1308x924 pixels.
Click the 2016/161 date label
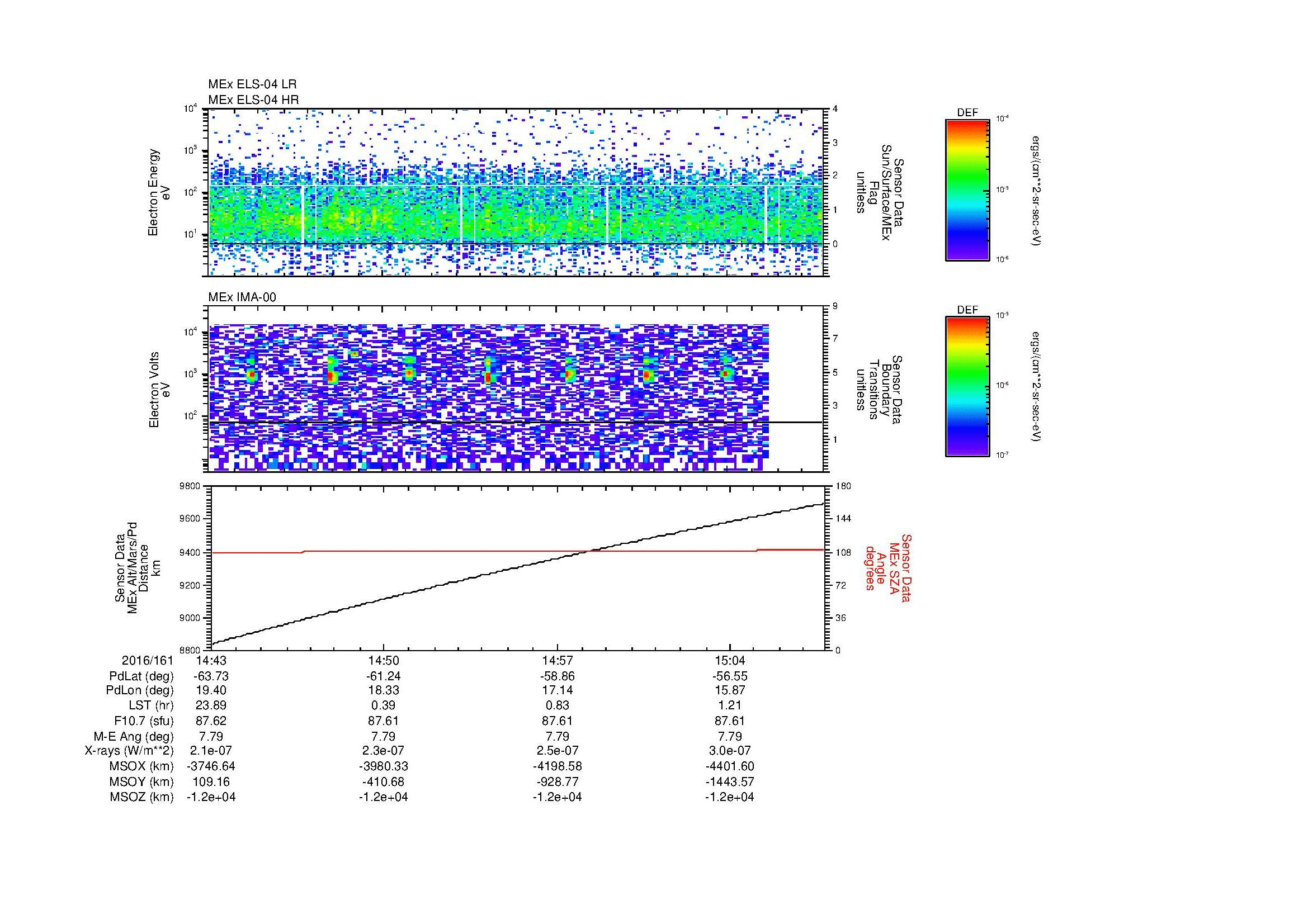point(147,661)
